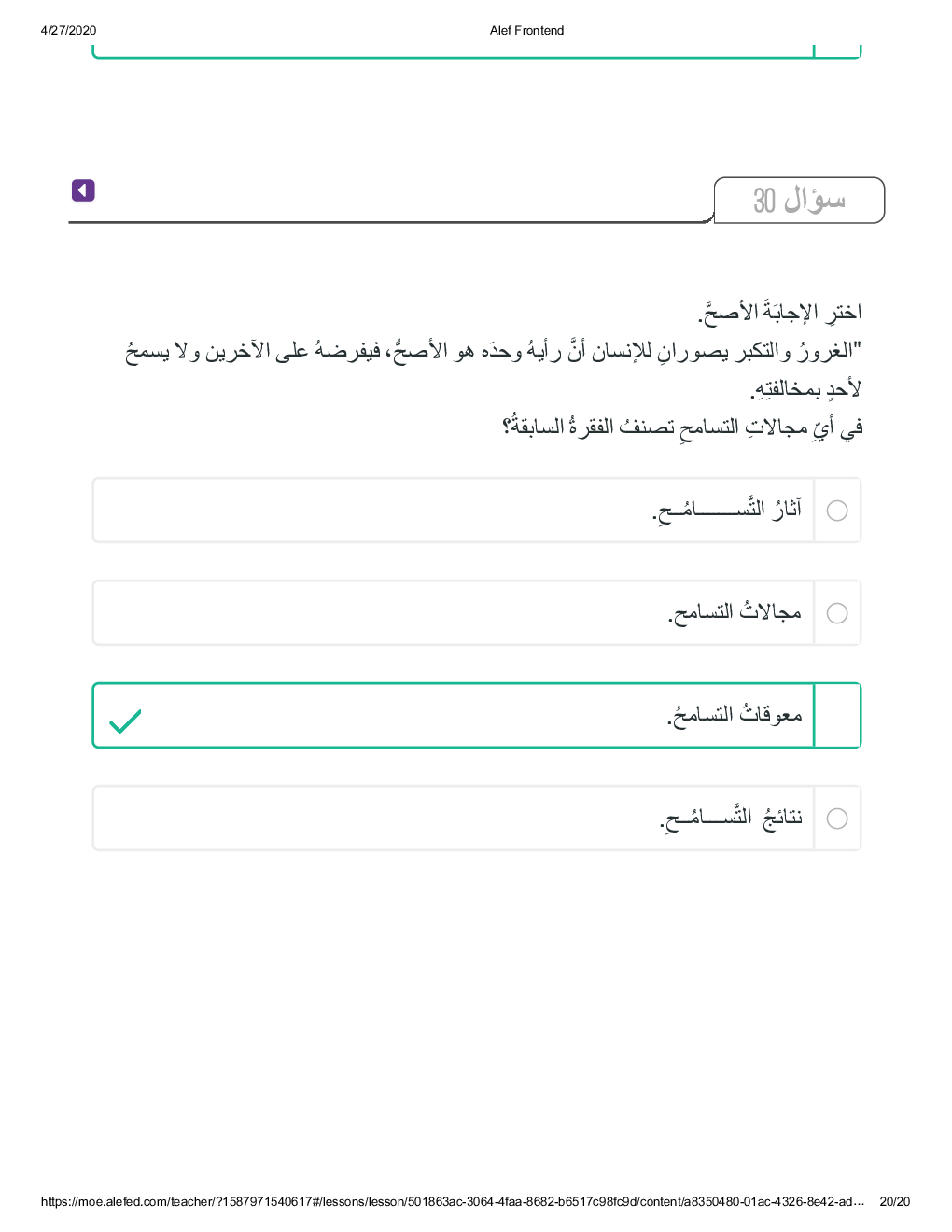952x1232 pixels.
Task: Click the question line في أي مجالات التسامح
Action: coord(682,427)
